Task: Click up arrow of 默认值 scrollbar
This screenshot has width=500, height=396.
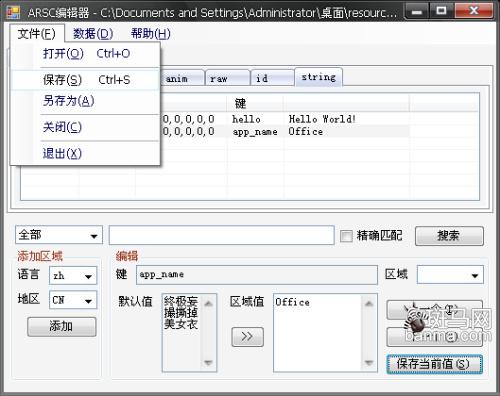Action: point(209,303)
